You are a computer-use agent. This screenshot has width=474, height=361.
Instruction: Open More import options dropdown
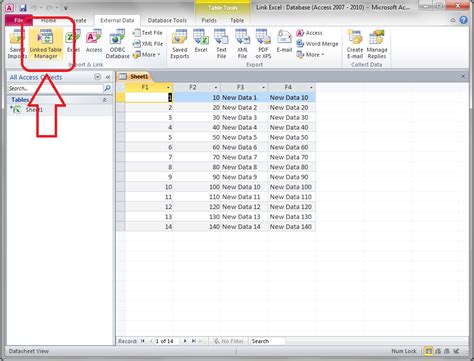pyautogui.click(x=147, y=55)
